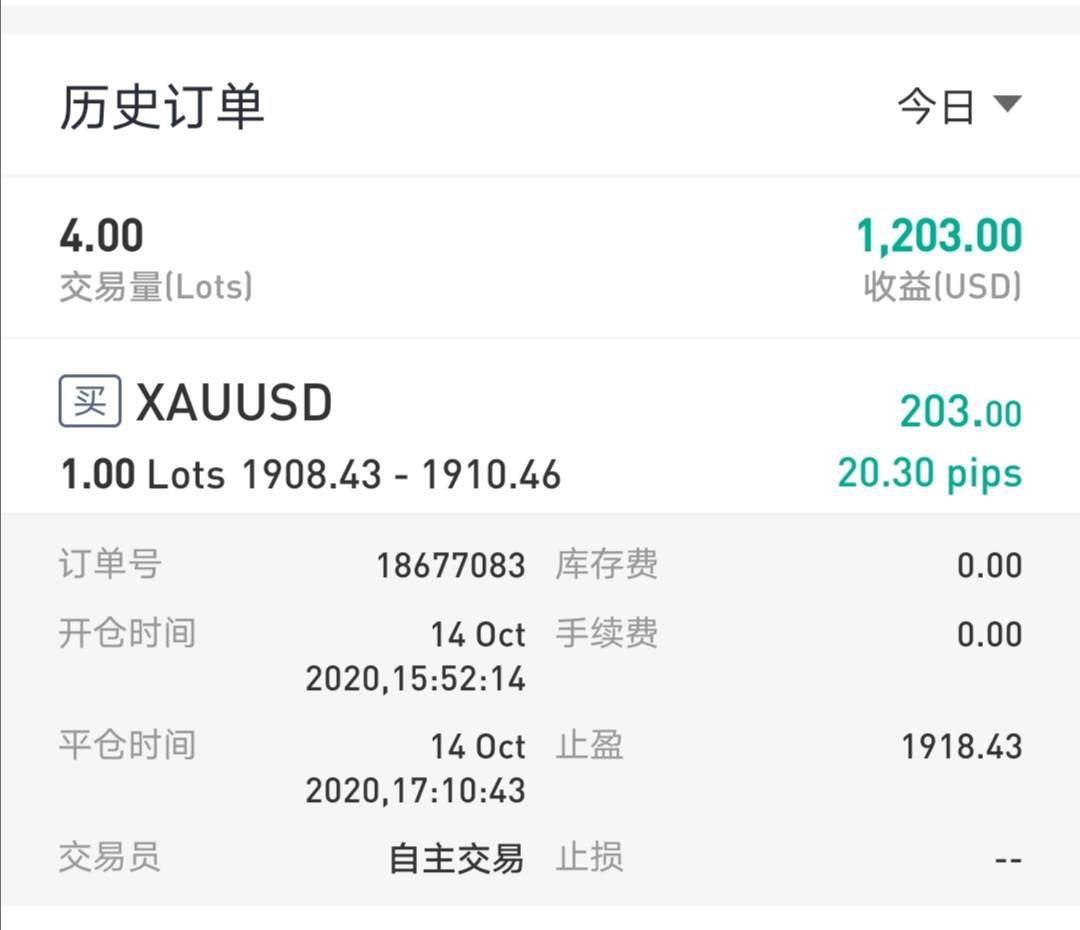Image resolution: width=1080 pixels, height=930 pixels.
Task: Click the opening time 15:52:14 value
Action: pyautogui.click(x=415, y=679)
